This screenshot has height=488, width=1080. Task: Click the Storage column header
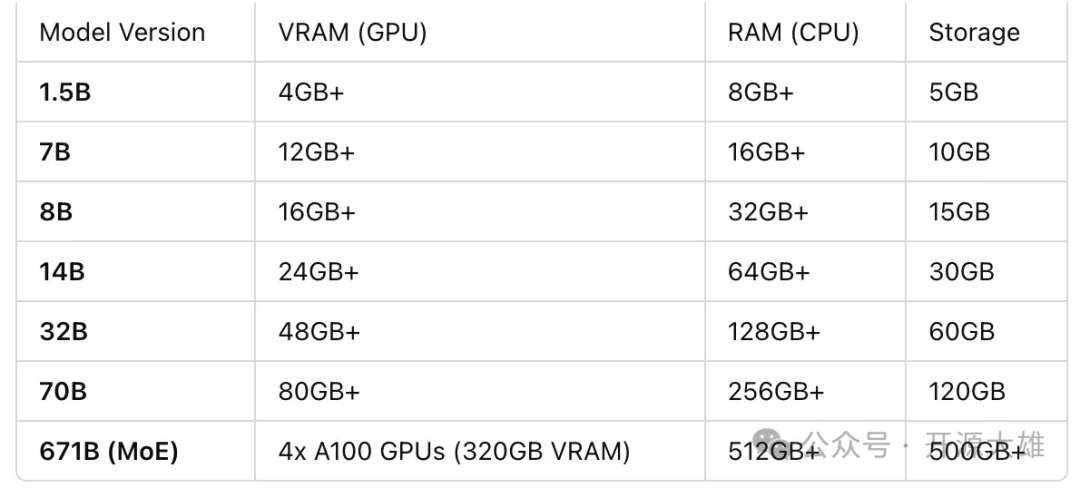coord(974,33)
